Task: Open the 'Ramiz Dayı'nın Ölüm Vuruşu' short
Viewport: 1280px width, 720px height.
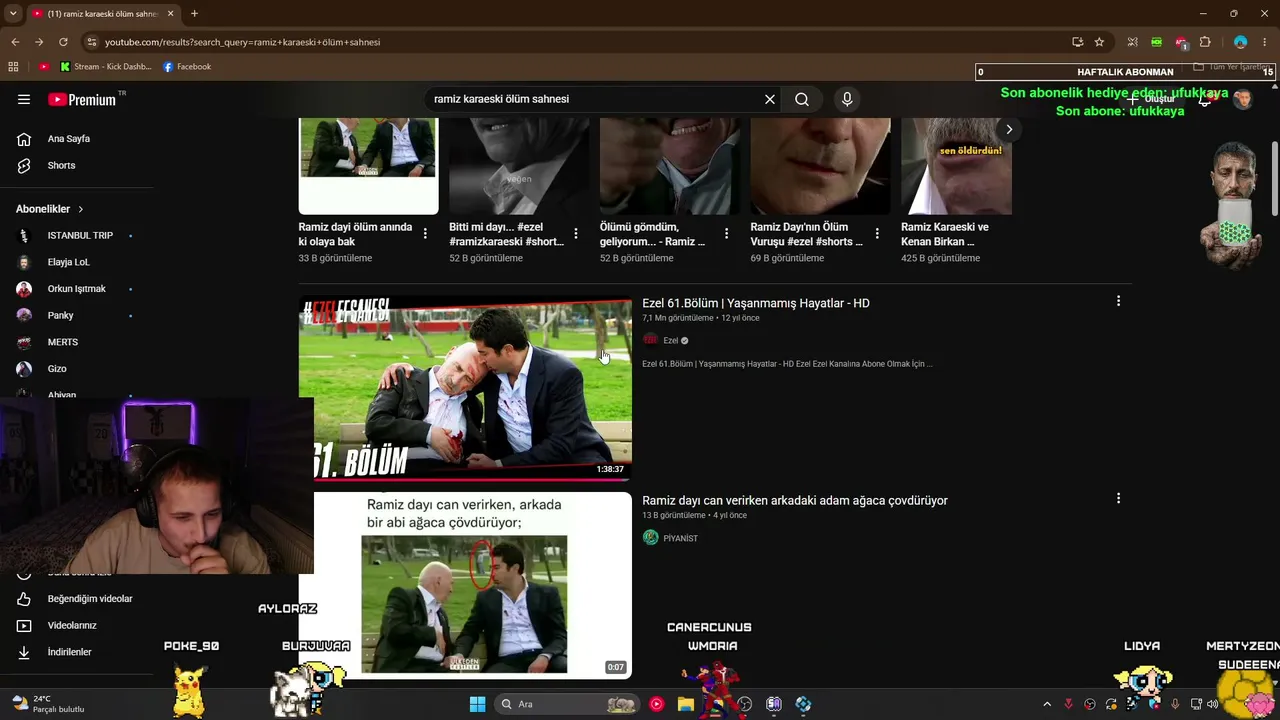Action: coord(820,166)
